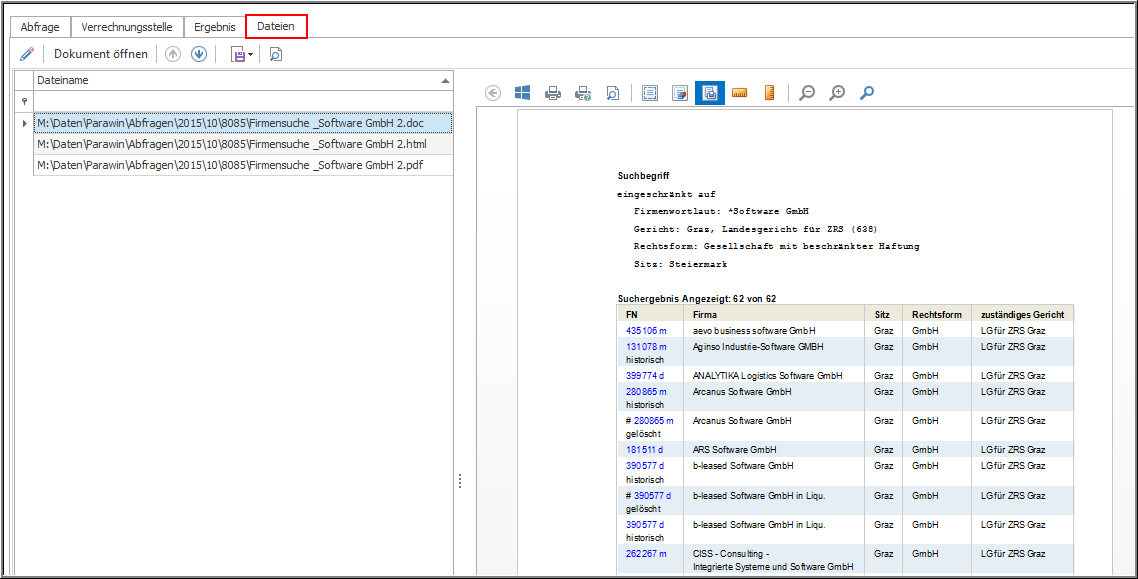Click the row indicator arrow beside the .doc file
1138x579 pixels.
tap(24, 123)
